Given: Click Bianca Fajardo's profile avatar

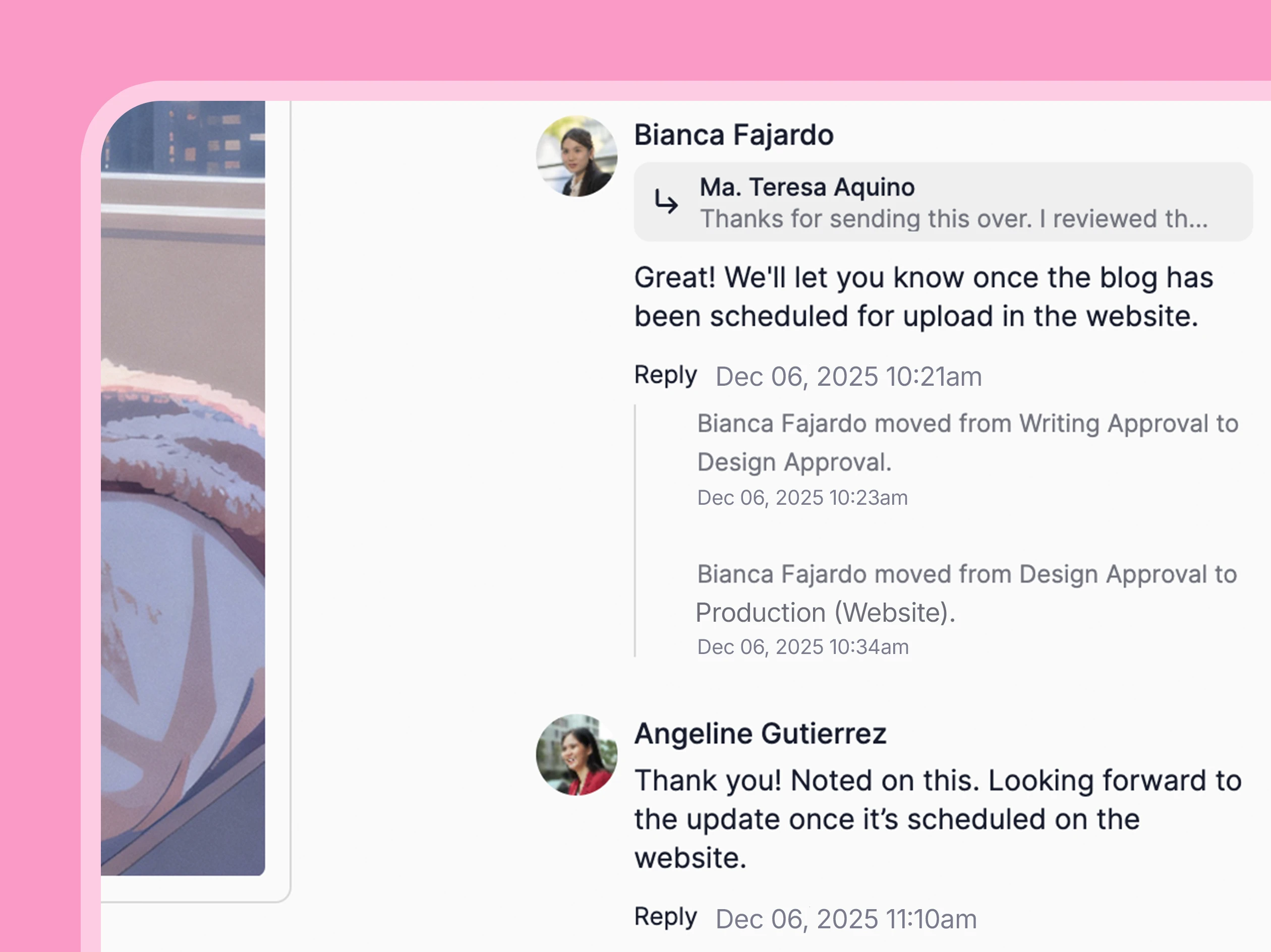Looking at the screenshot, I should pos(576,156).
